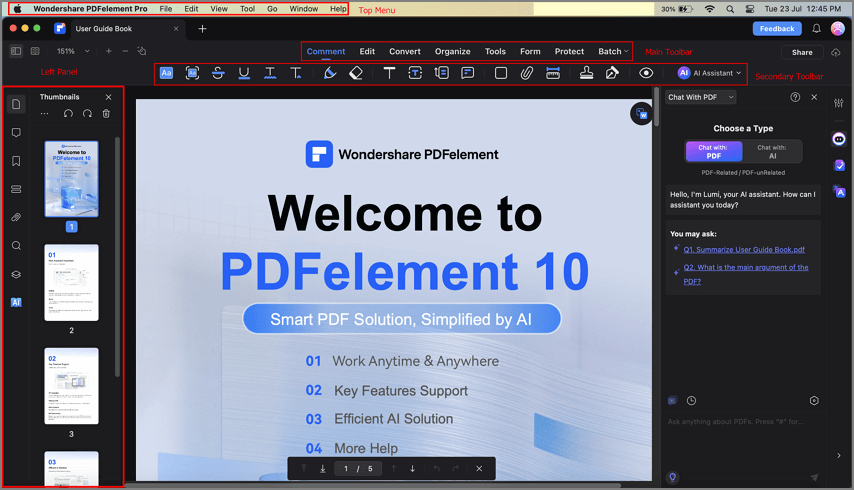
Task: Click Q2 main argument of PDF link
Action: tap(746, 274)
